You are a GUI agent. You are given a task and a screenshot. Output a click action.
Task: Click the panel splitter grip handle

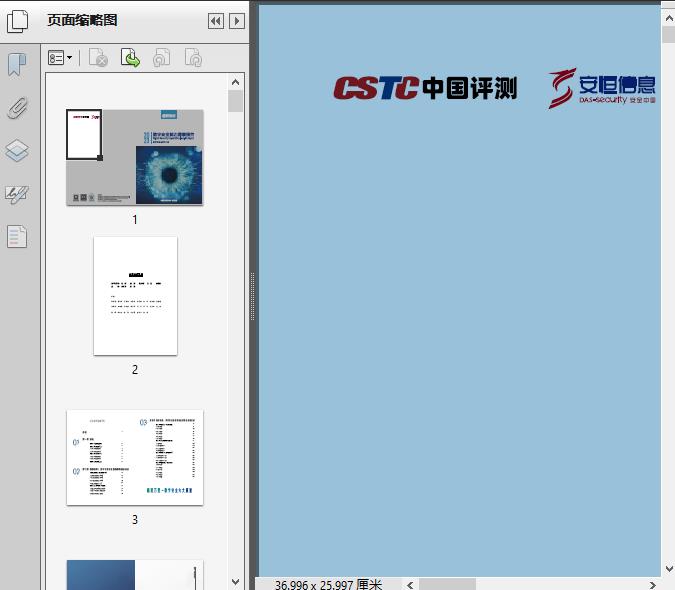[x=252, y=296]
